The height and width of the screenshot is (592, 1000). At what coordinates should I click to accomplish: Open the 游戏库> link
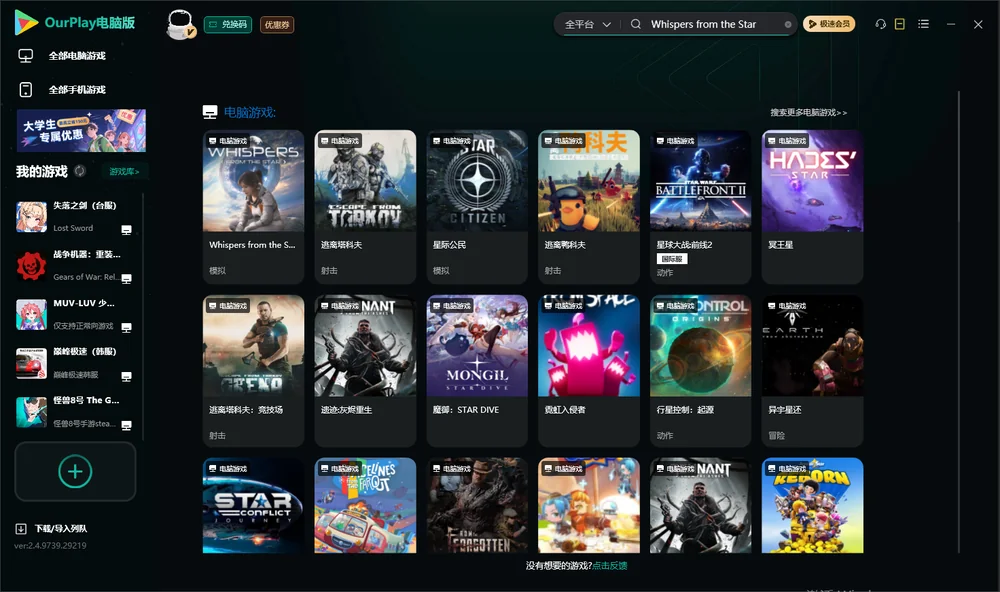(124, 172)
